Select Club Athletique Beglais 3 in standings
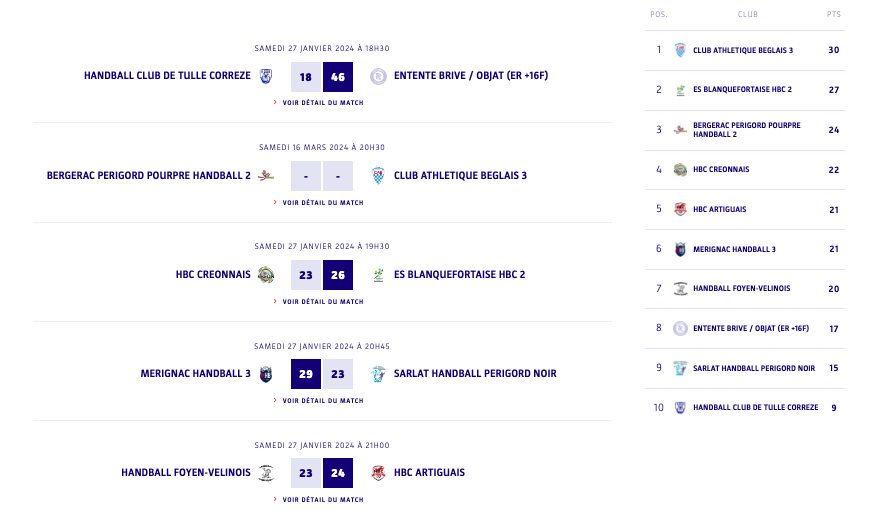Viewport: 894px width, 532px height. point(742,50)
